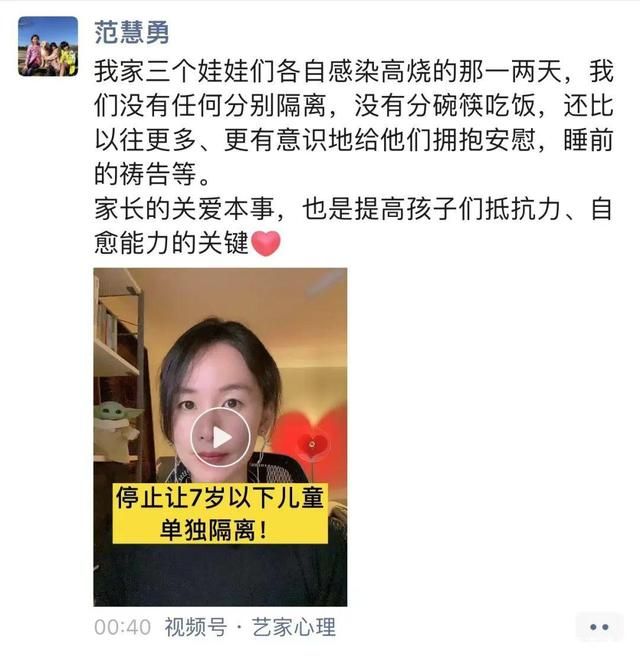This screenshot has width=640, height=661.
Task: Open the two-dot like and comment menu
Action: coord(599,627)
